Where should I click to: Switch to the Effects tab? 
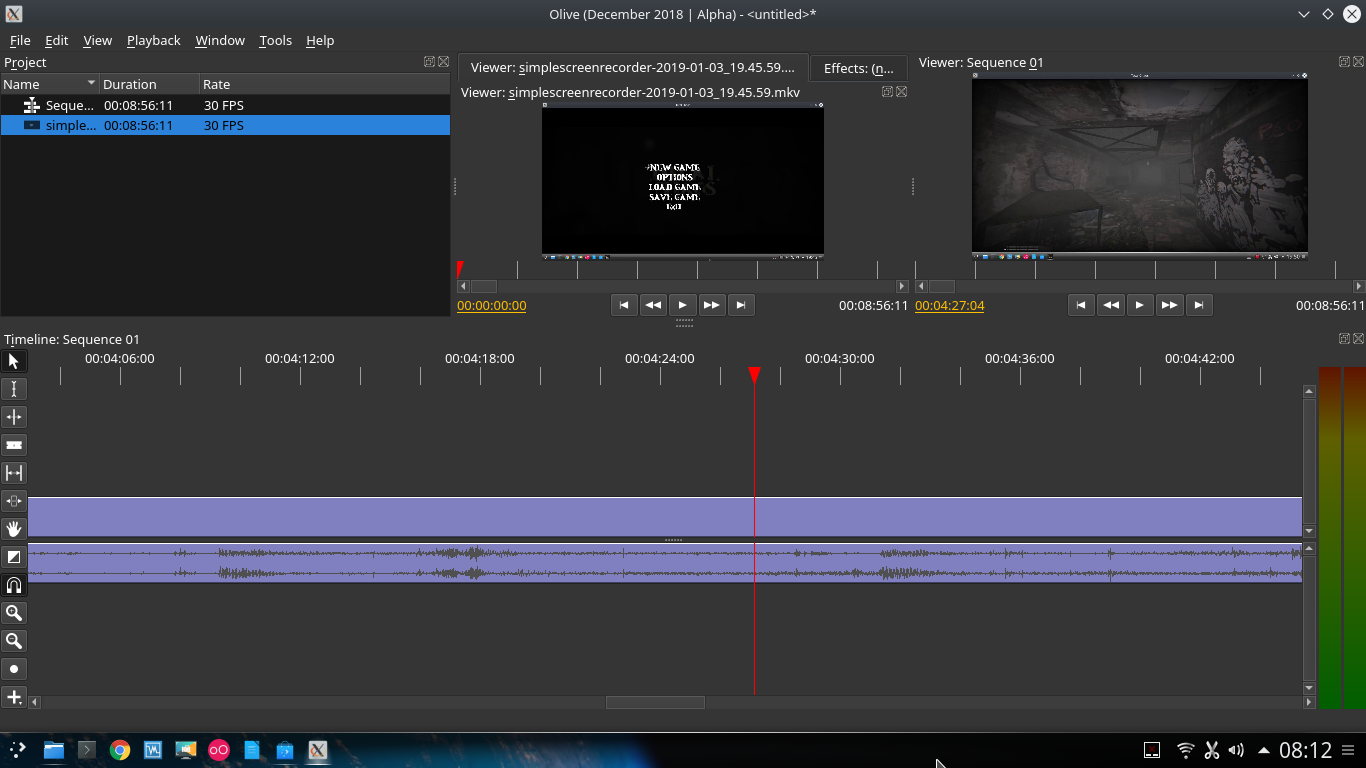click(858, 68)
